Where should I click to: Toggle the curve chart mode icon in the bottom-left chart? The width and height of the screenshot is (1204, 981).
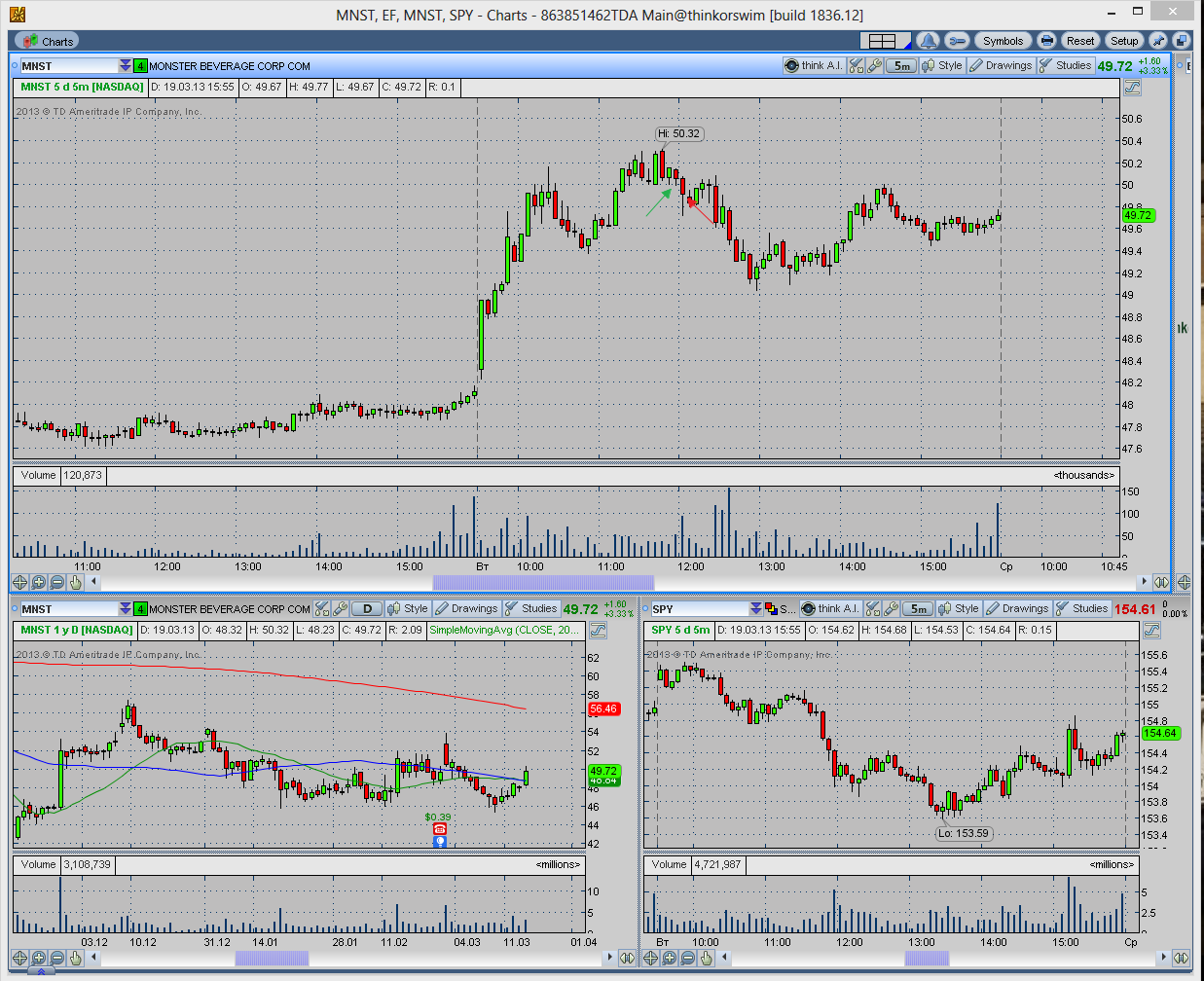click(x=598, y=630)
